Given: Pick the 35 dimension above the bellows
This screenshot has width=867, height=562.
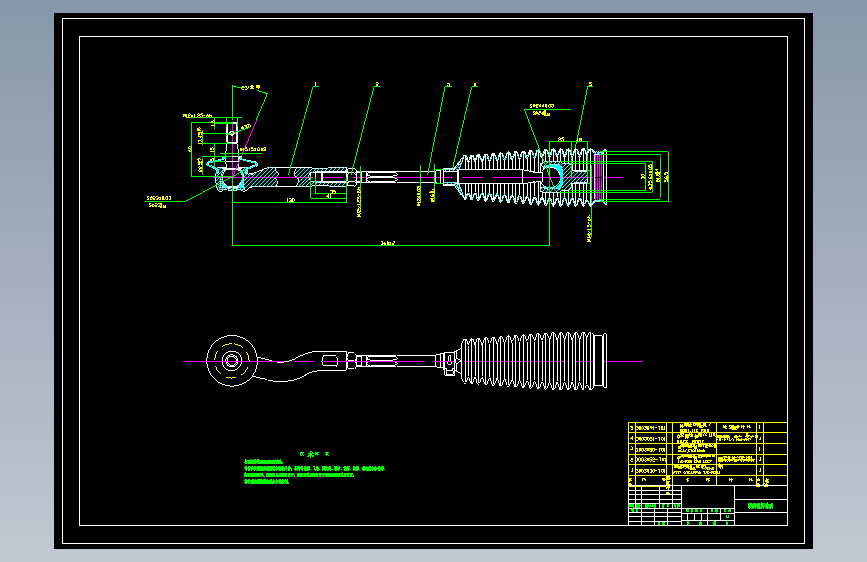Looking at the screenshot, I should (x=561, y=139).
